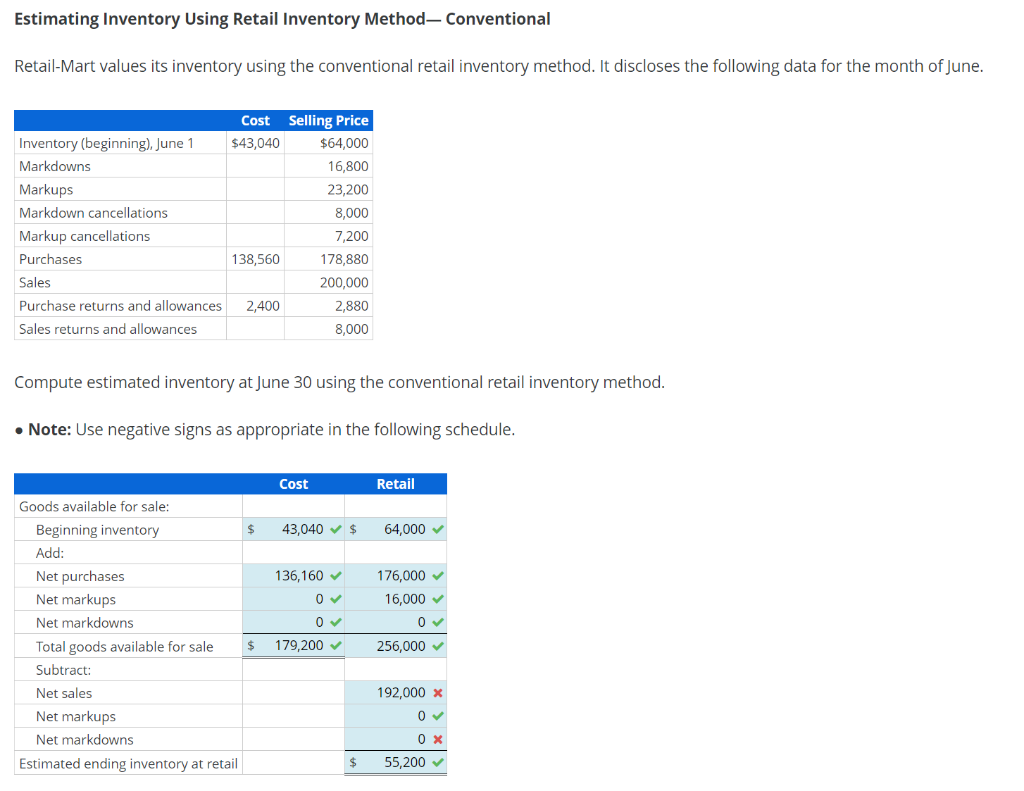Click the 2,880 purchase returns selling price
Image resolution: width=1024 pixels, height=791 pixels.
tap(352, 306)
